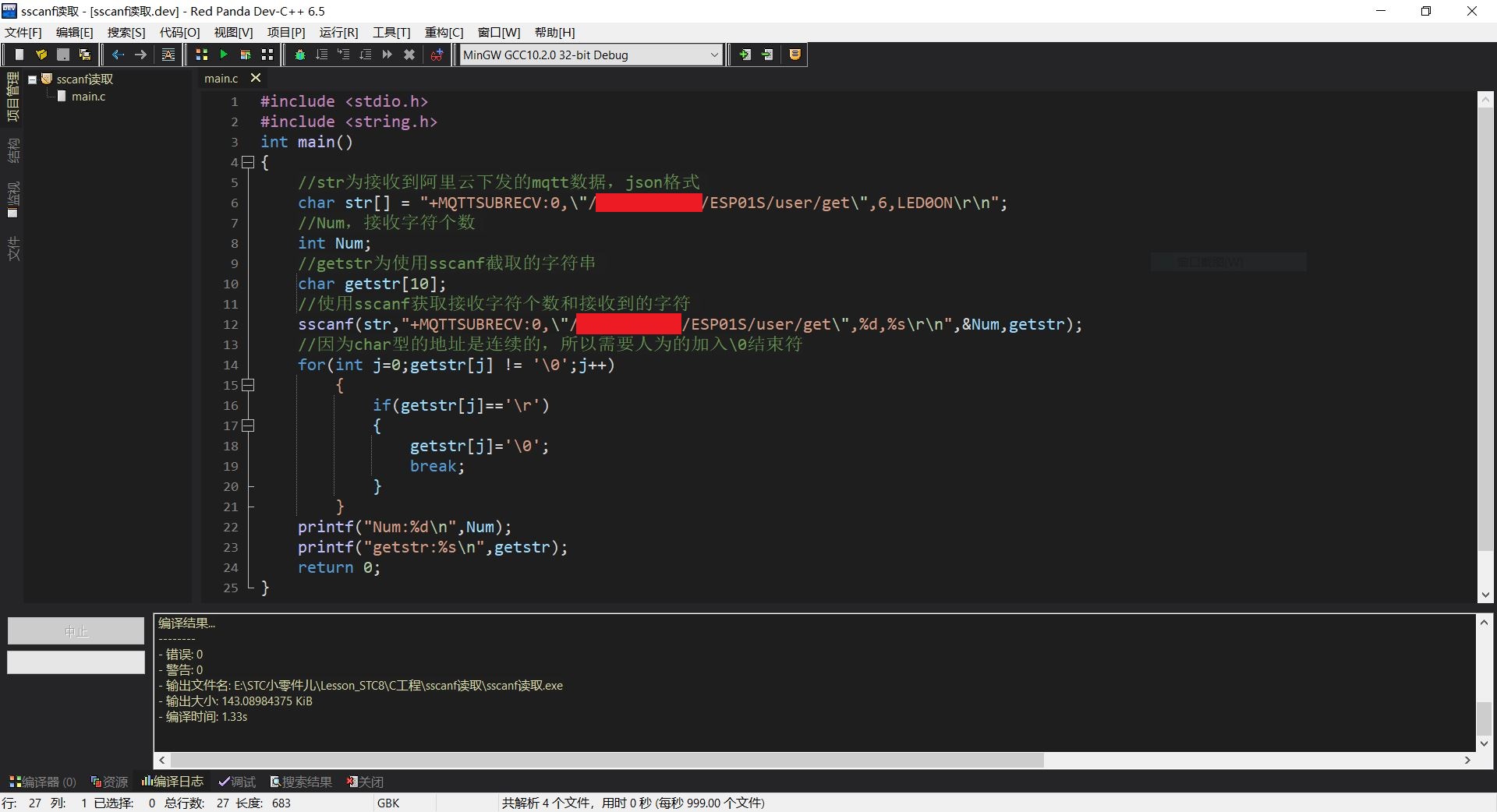Click the editor vertical scrollbar up arrow
Viewport: 1497px width, 812px height.
click(x=1485, y=100)
